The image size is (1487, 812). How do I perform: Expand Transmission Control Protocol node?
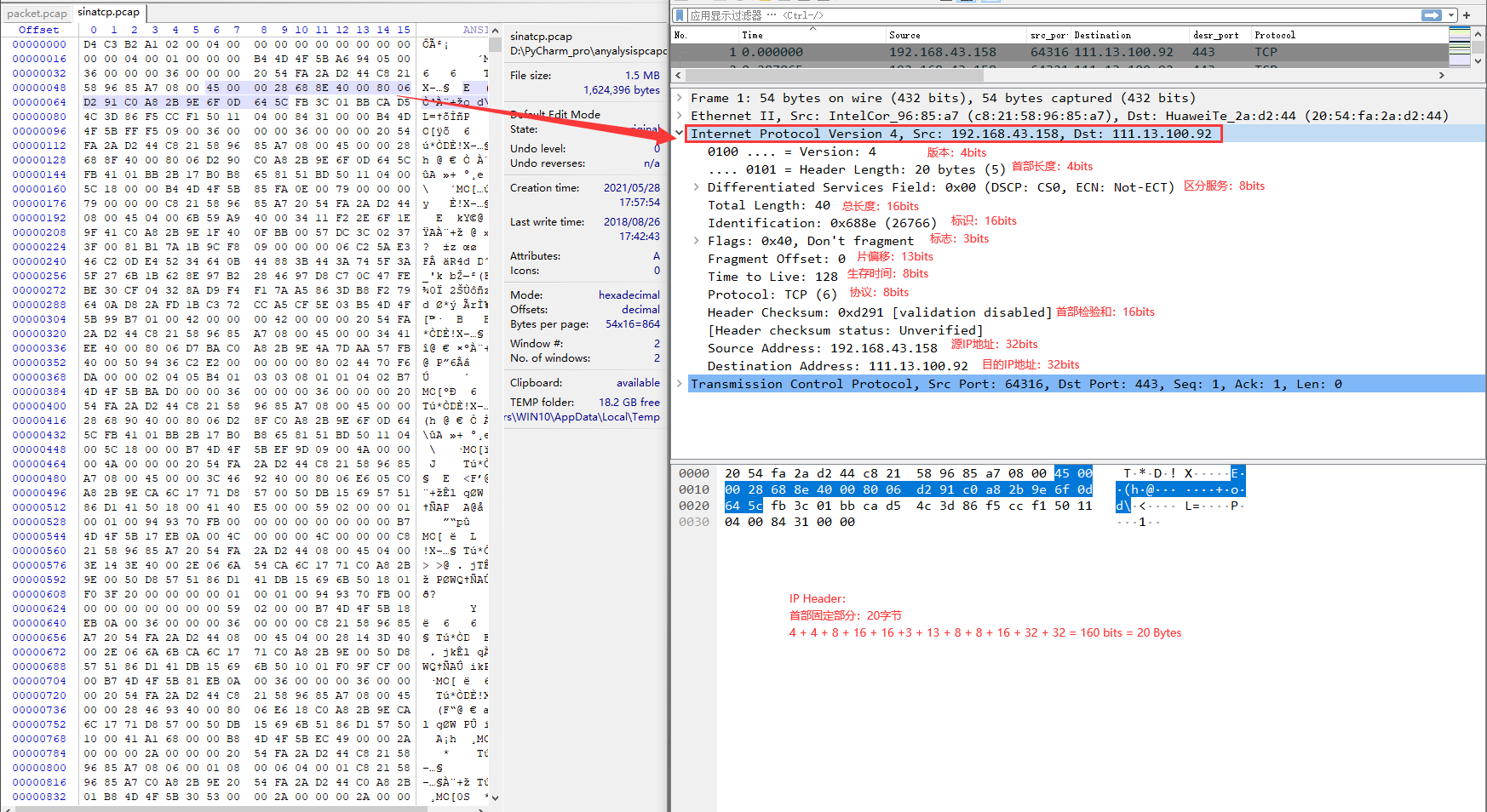[x=680, y=384]
